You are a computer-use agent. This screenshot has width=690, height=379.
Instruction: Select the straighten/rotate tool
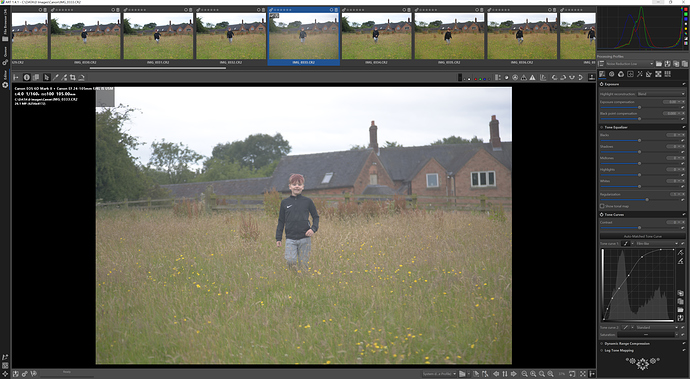81,77
